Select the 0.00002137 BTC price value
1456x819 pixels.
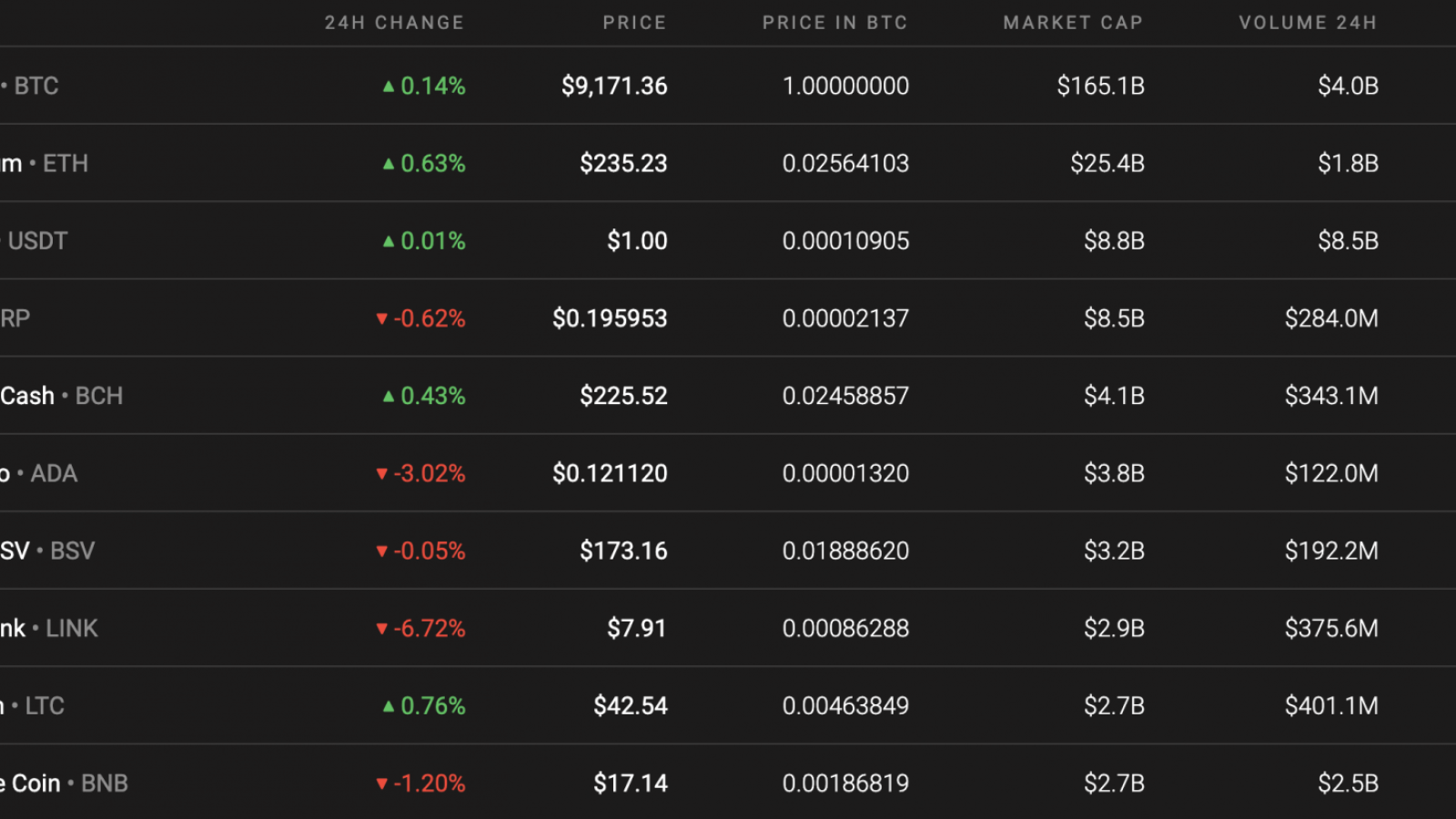[845, 318]
